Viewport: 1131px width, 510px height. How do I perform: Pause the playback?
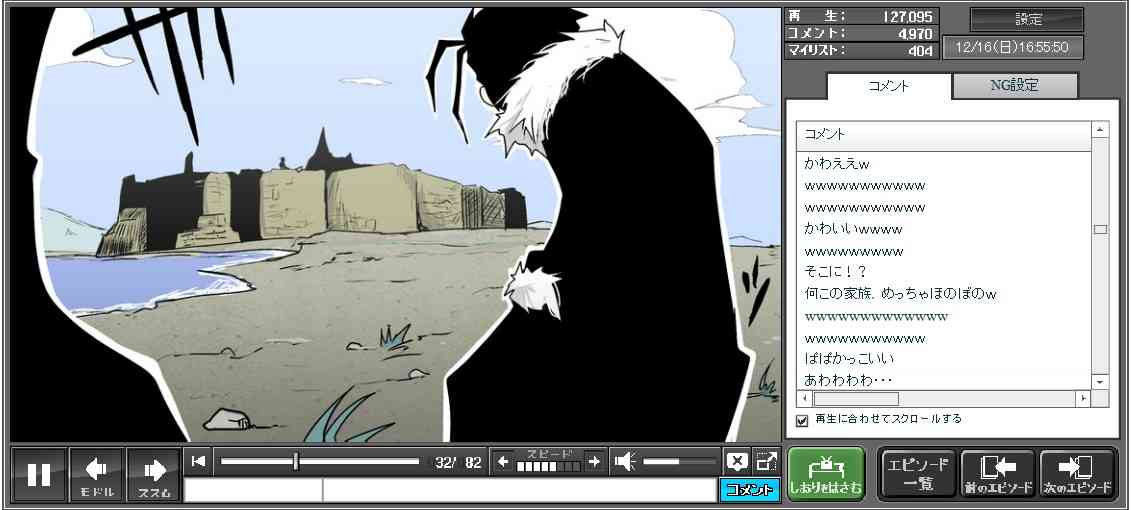point(39,474)
